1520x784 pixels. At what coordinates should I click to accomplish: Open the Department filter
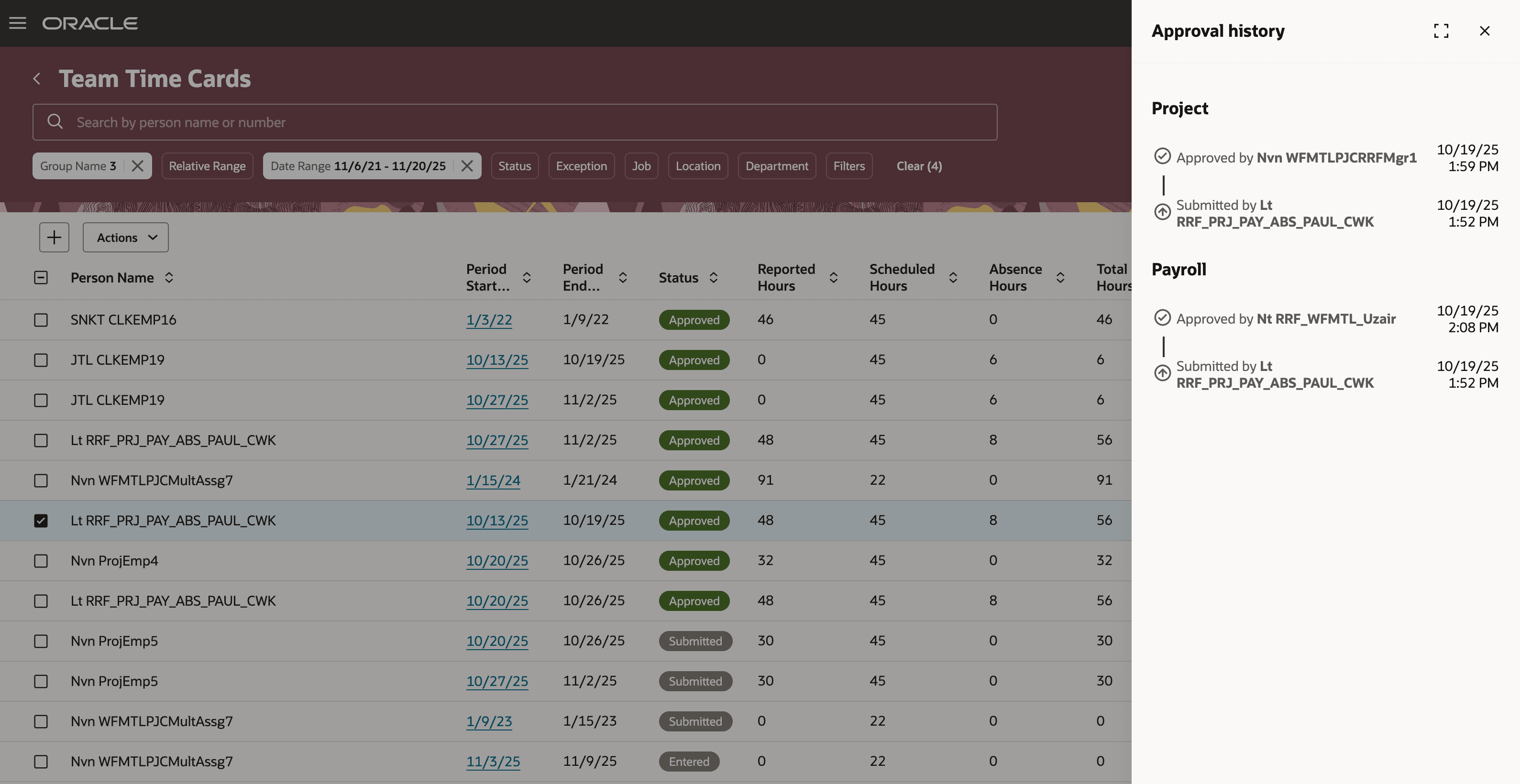(777, 166)
